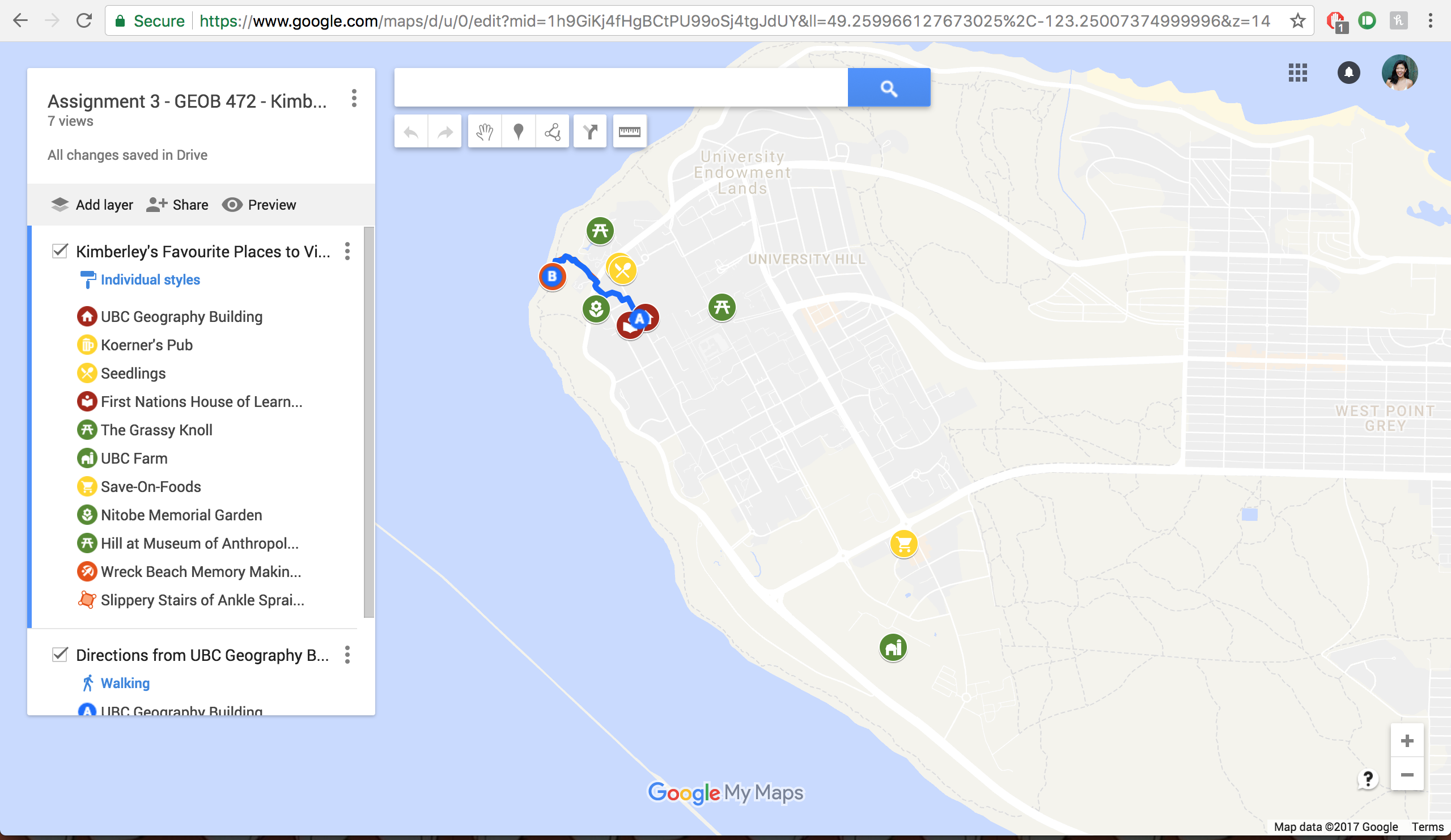1451x840 pixels.
Task: Uncheck Directions from UBC Geography layer checkbox
Action: pos(60,655)
